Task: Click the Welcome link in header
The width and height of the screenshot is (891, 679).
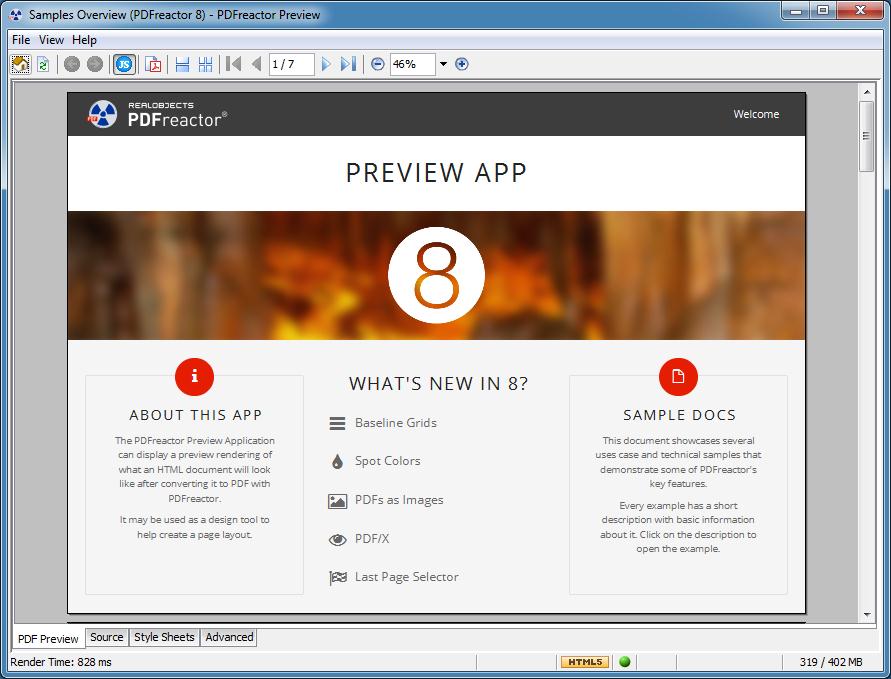Action: pos(756,114)
